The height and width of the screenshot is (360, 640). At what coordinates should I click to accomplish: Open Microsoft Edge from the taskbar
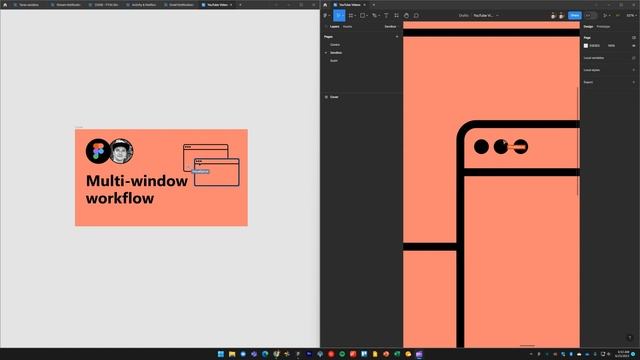point(265,354)
